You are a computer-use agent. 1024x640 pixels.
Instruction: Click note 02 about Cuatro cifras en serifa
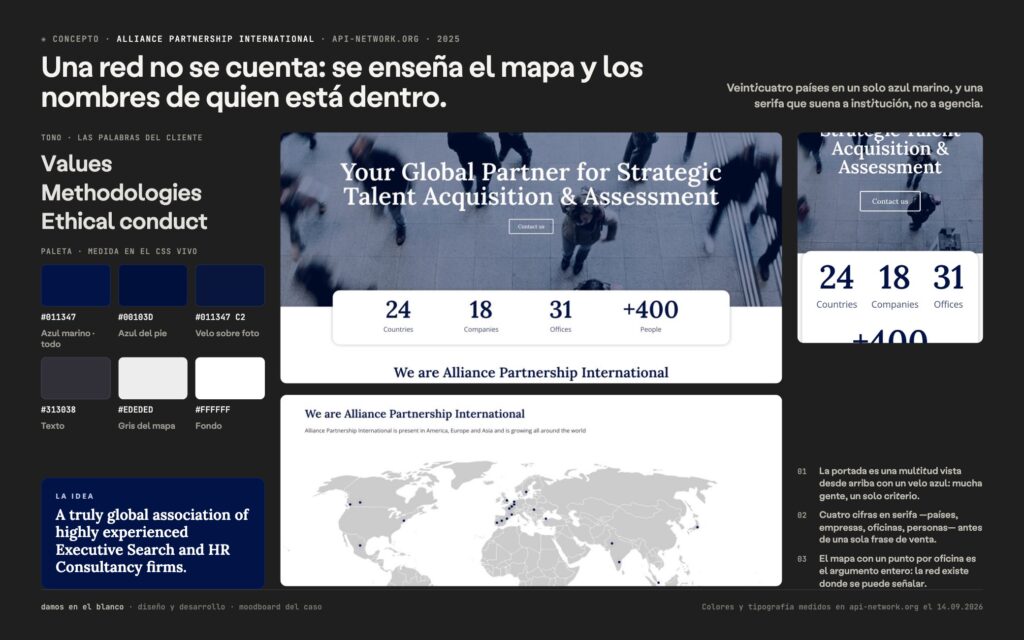pos(900,527)
